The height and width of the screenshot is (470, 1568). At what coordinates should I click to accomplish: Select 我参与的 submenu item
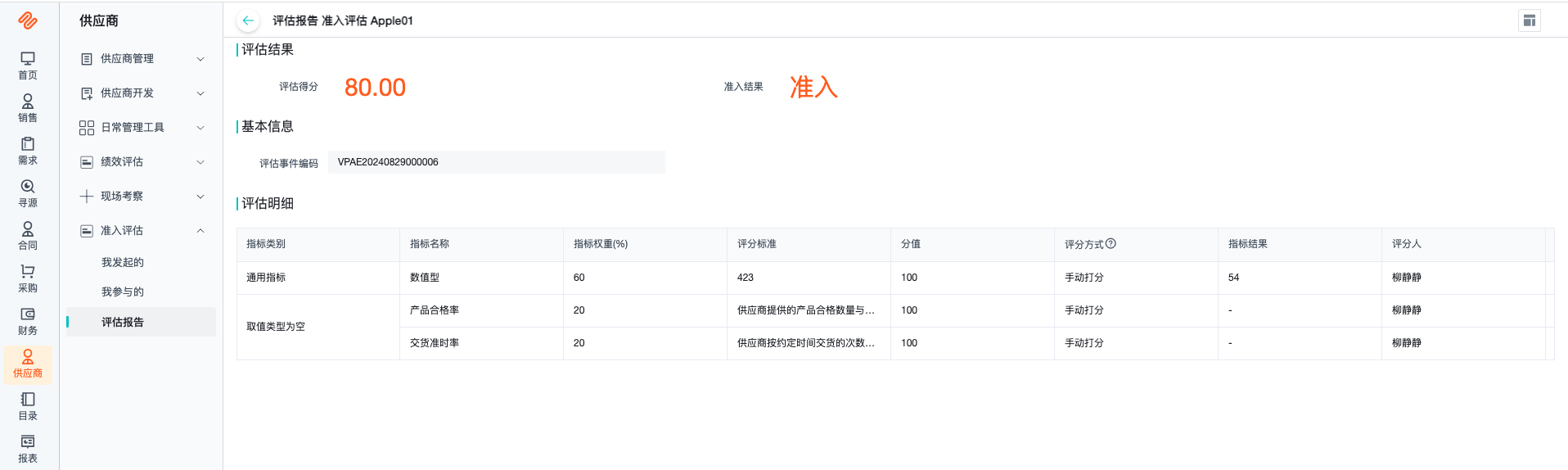point(123,291)
